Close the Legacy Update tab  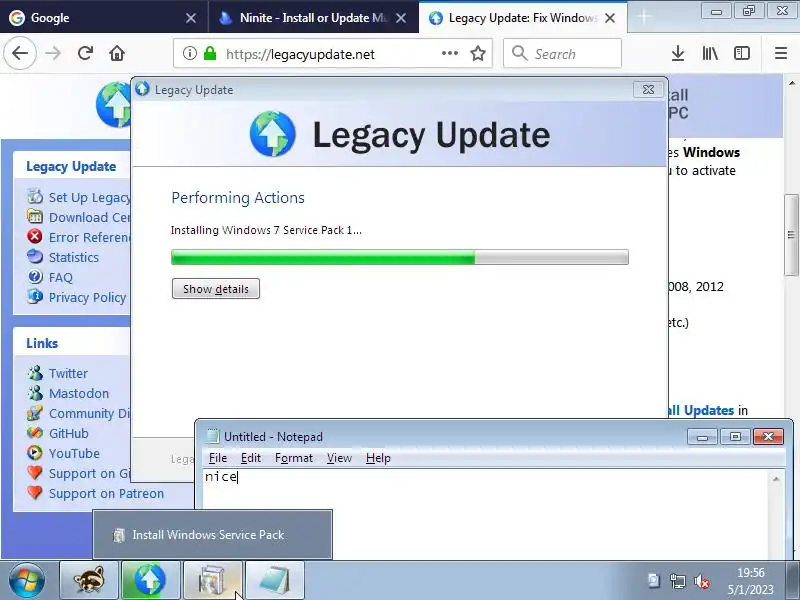(x=610, y=18)
